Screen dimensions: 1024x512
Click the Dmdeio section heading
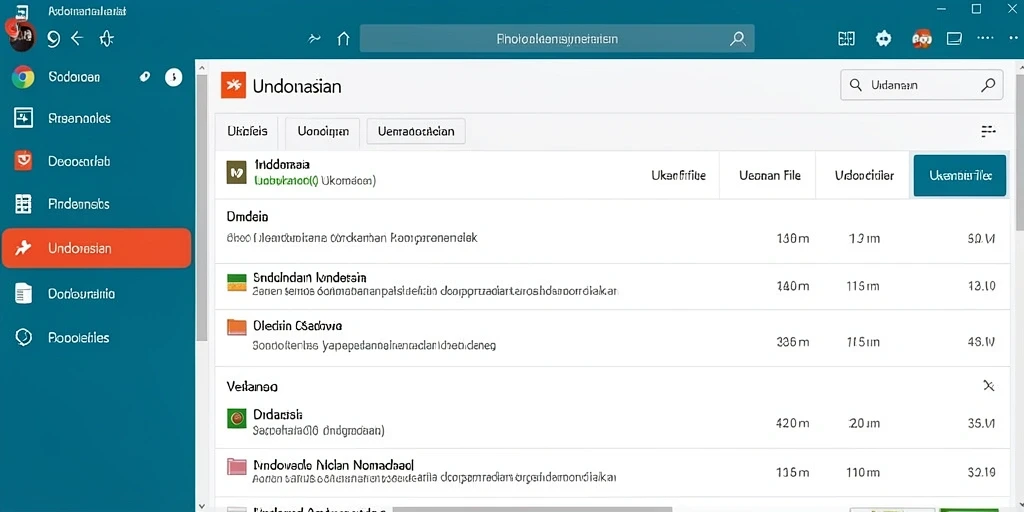point(248,216)
